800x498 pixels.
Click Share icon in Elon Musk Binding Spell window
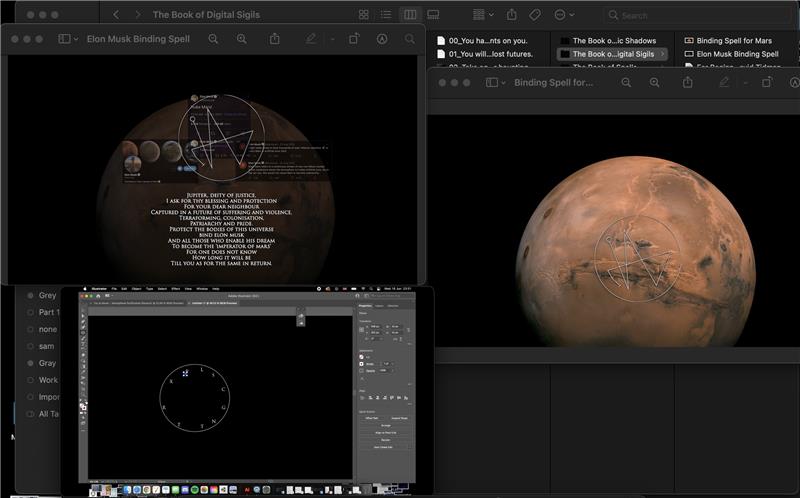275,39
